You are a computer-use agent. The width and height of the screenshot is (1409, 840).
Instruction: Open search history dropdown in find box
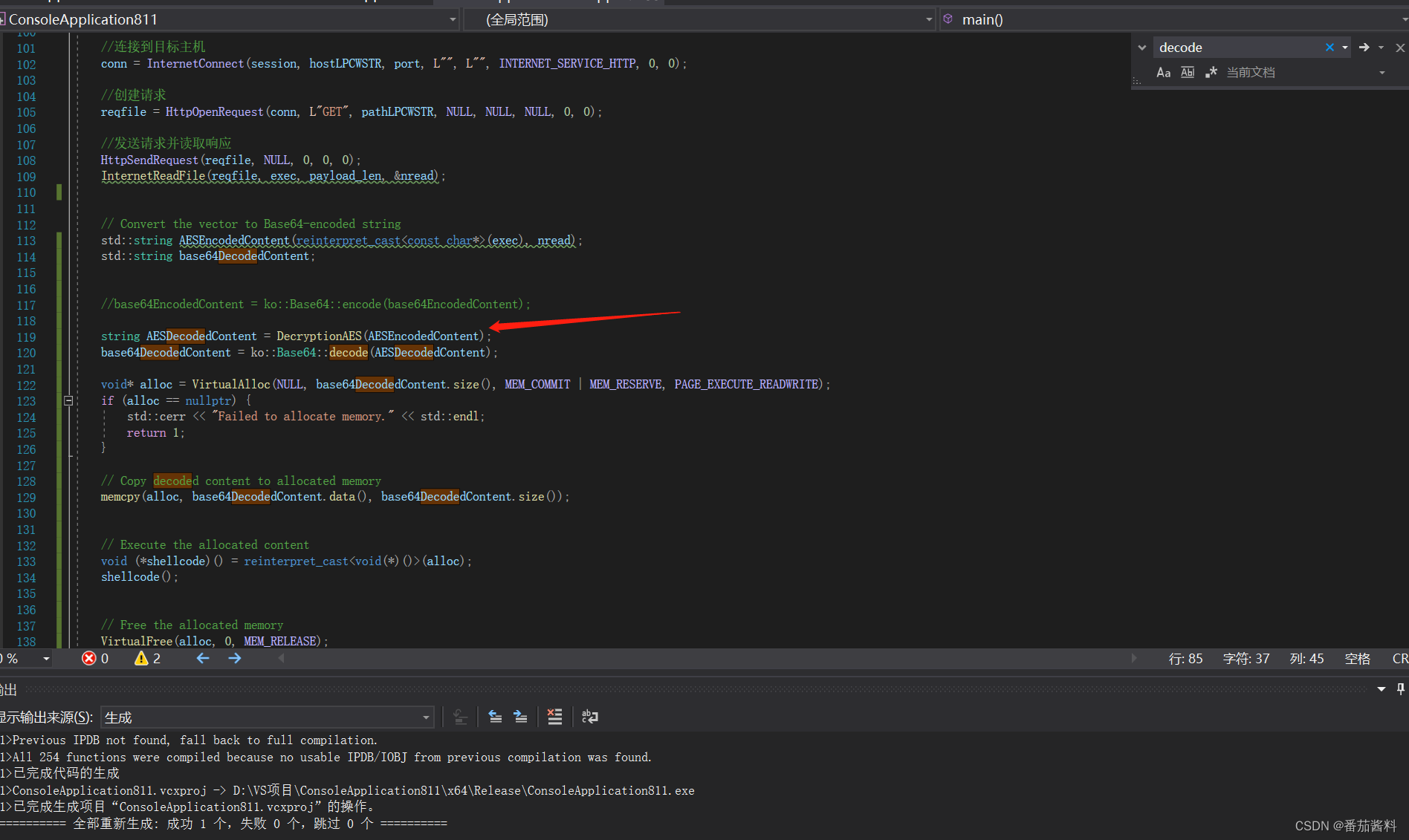[x=1345, y=48]
